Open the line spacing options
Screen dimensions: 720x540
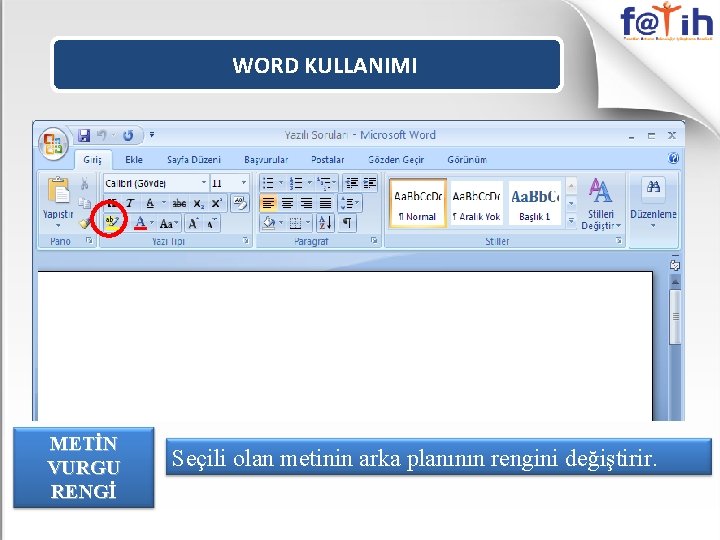pyautogui.click(x=349, y=203)
